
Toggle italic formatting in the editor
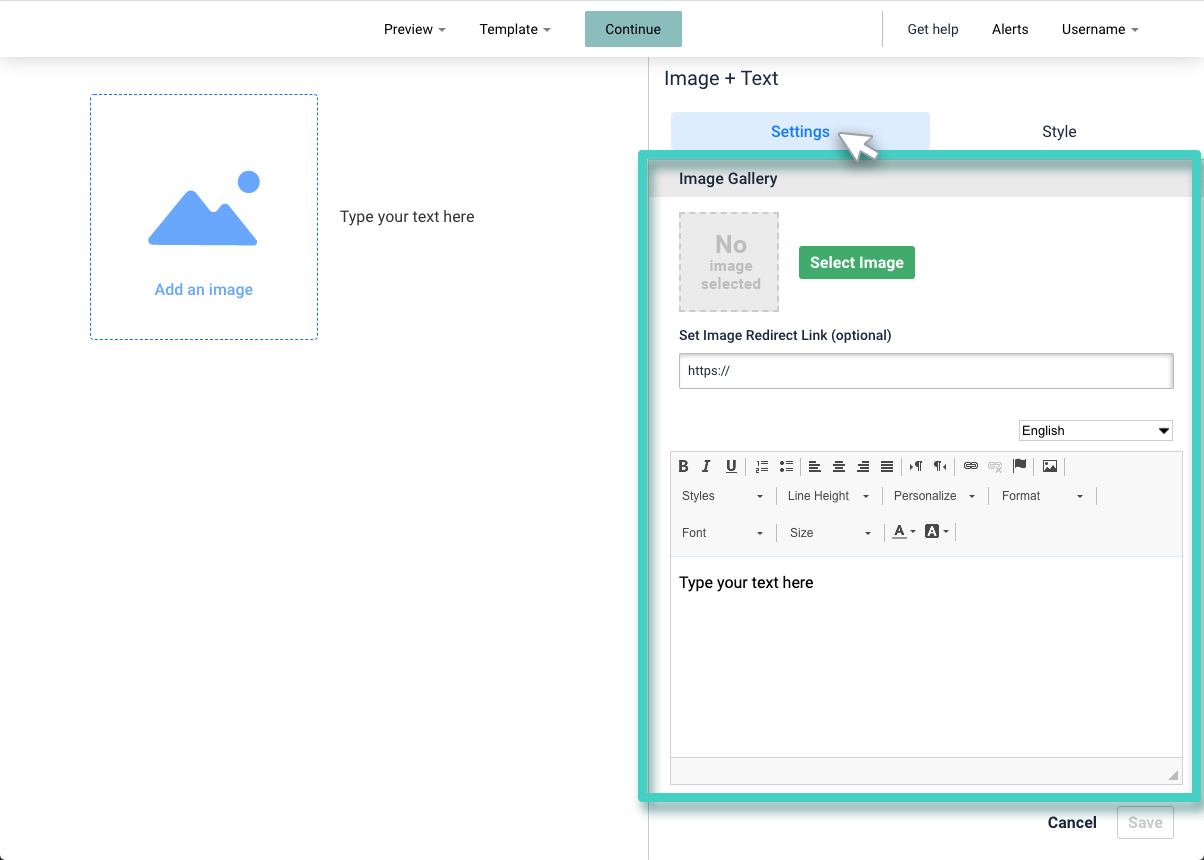[707, 466]
